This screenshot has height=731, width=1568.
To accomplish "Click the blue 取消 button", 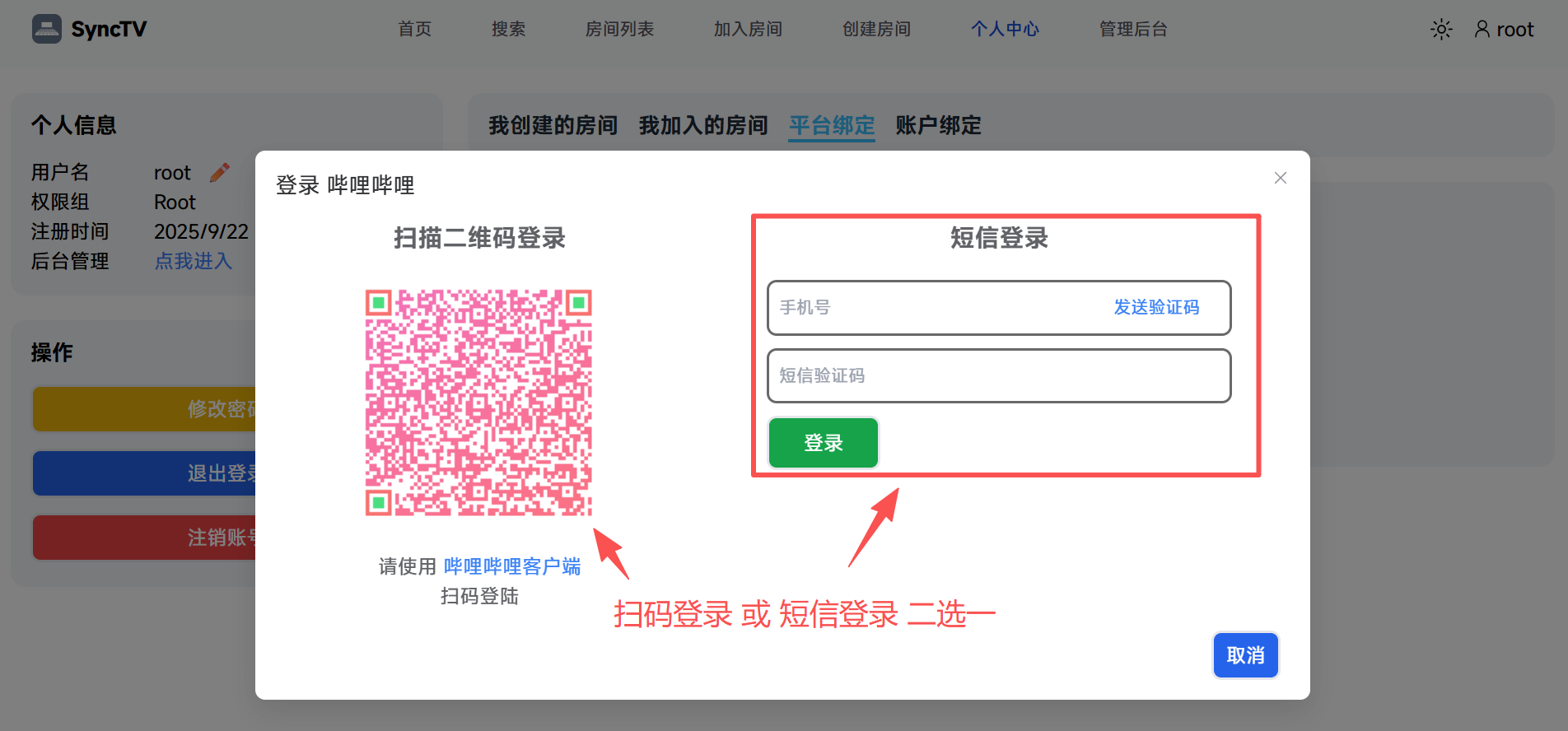I will [1245, 655].
